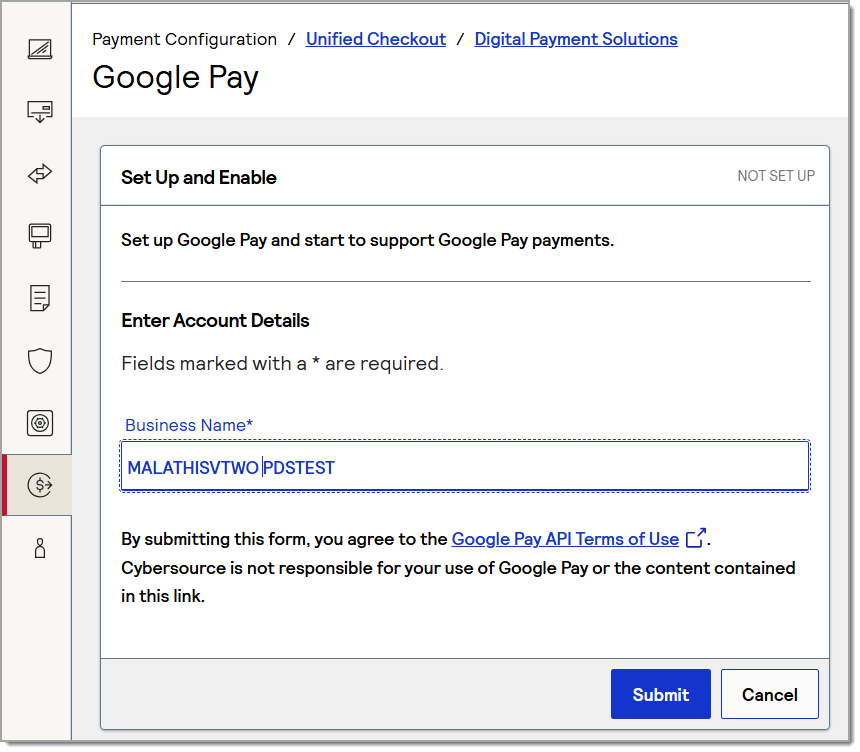Click the NOT SET UP status label
The height and width of the screenshot is (752, 860).
tap(776, 176)
